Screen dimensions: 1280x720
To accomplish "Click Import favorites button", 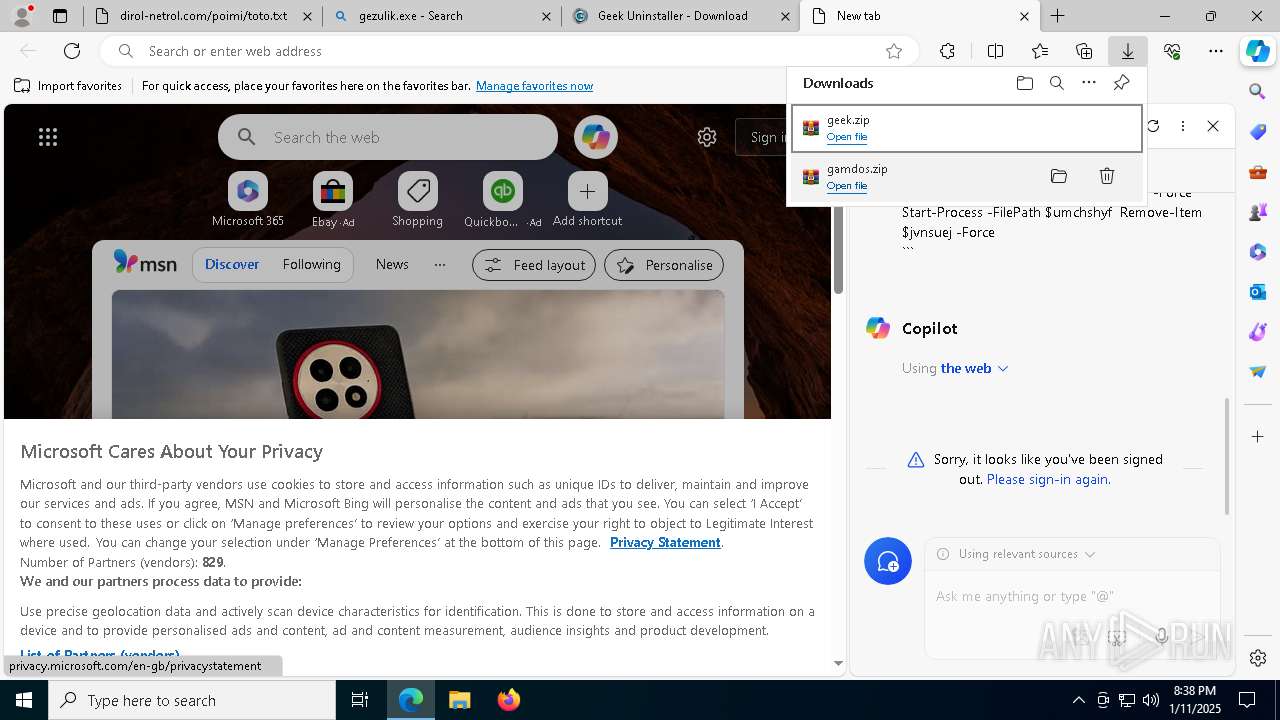I will (68, 86).
